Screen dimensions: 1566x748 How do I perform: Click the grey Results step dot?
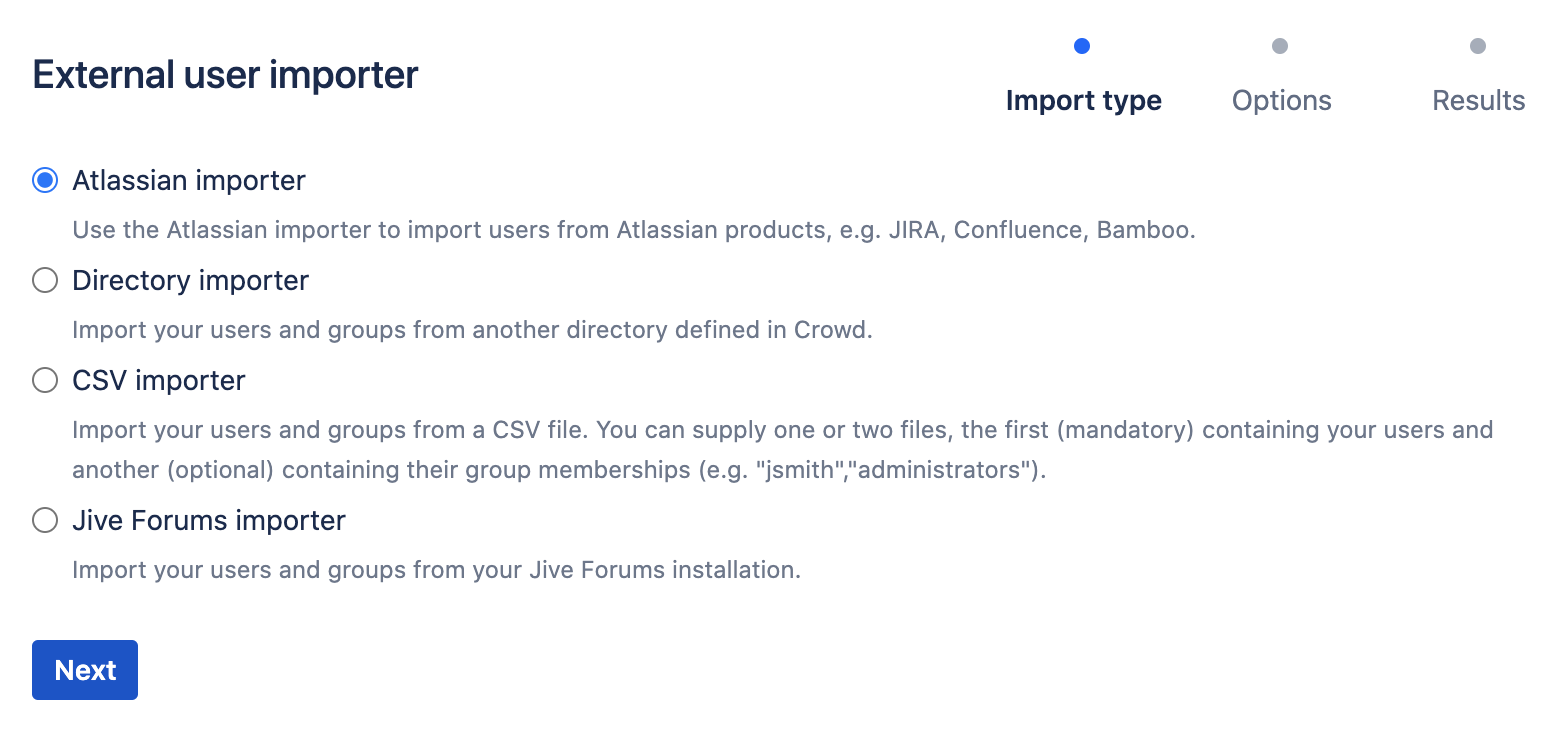(x=1478, y=46)
